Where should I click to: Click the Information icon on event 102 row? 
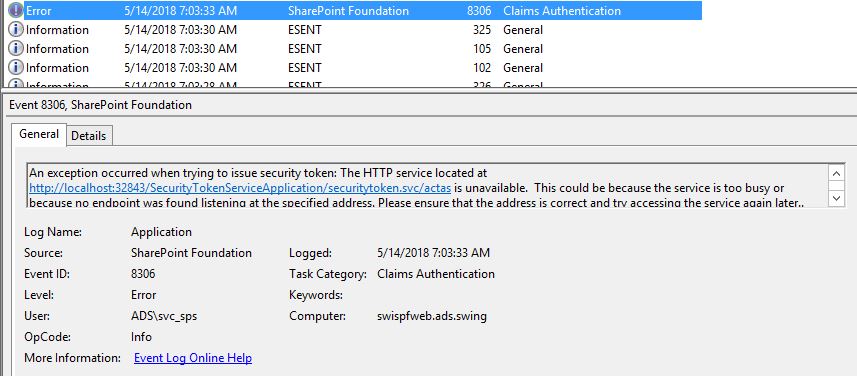[x=16, y=68]
